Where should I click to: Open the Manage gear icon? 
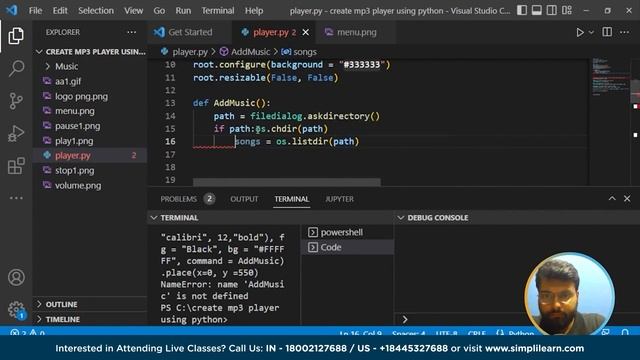pyautogui.click(x=16, y=310)
